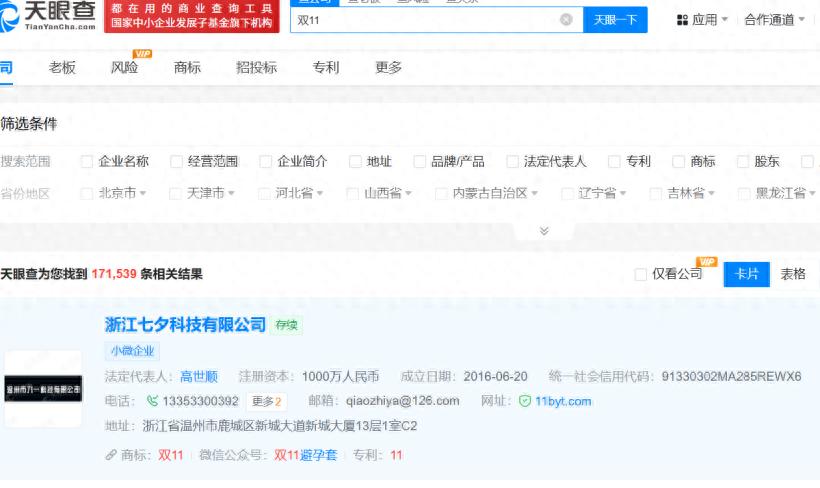Check the 品牌/产品 search scope box
This screenshot has height=488, width=820.
[x=419, y=162]
